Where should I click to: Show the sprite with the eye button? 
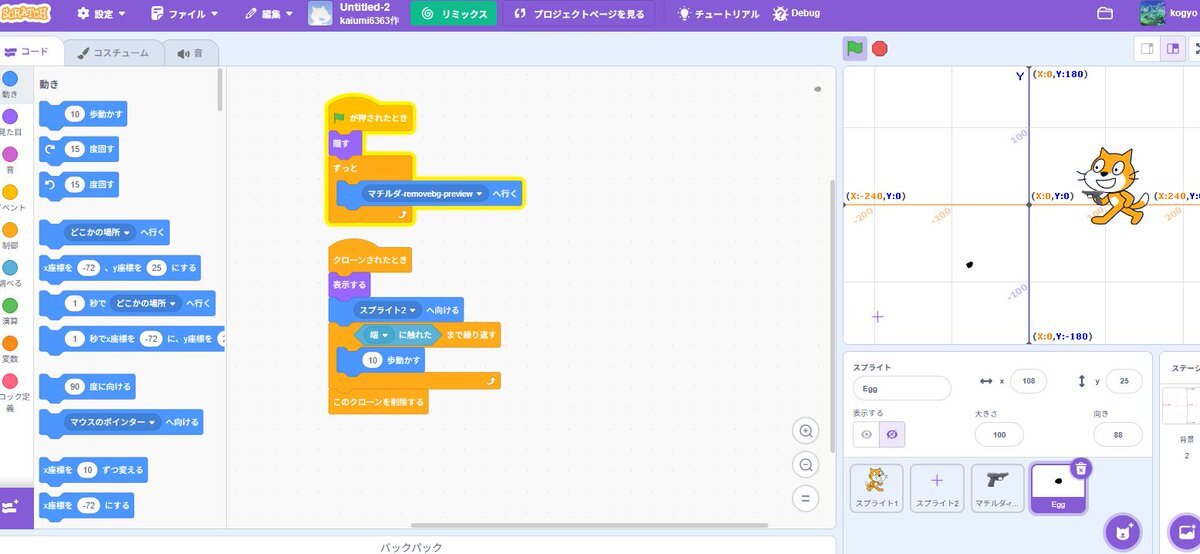(866, 434)
